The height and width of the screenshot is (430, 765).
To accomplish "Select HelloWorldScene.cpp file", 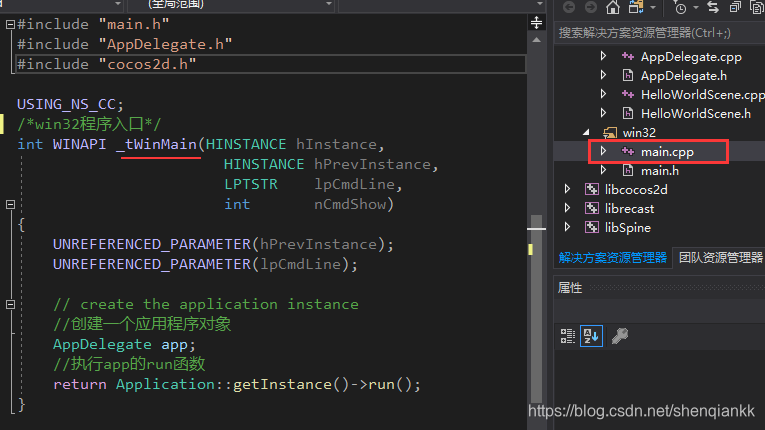I will pos(703,95).
